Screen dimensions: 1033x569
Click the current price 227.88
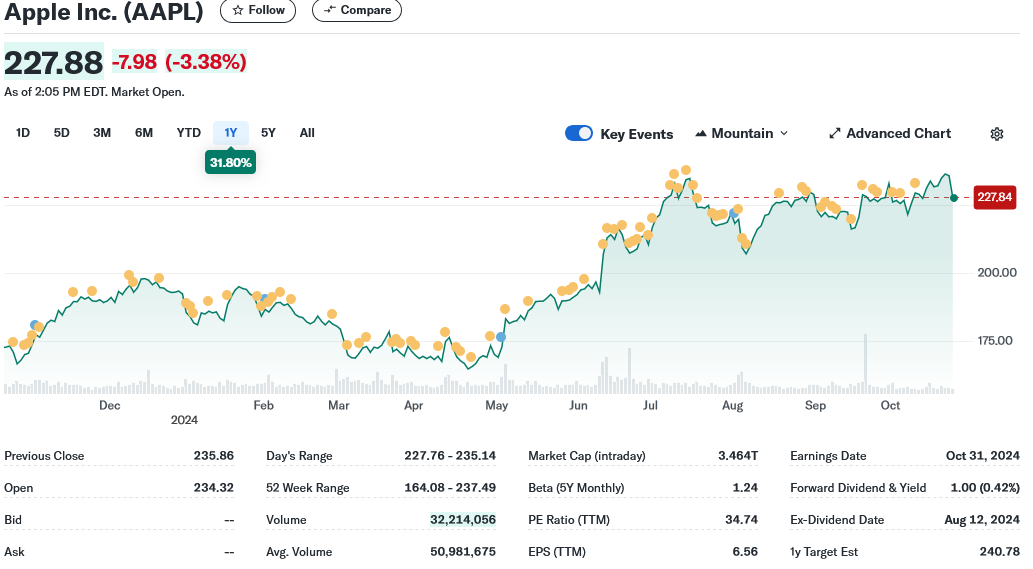53,62
